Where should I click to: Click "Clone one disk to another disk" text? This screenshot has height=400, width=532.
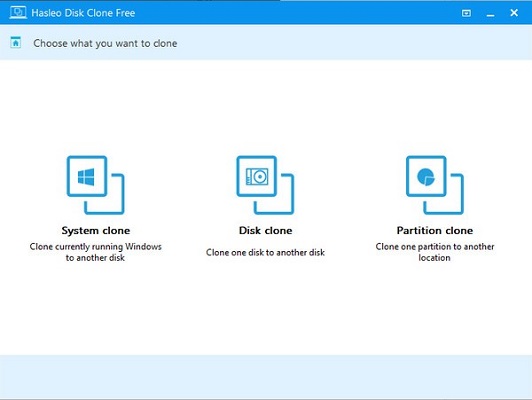click(265, 252)
